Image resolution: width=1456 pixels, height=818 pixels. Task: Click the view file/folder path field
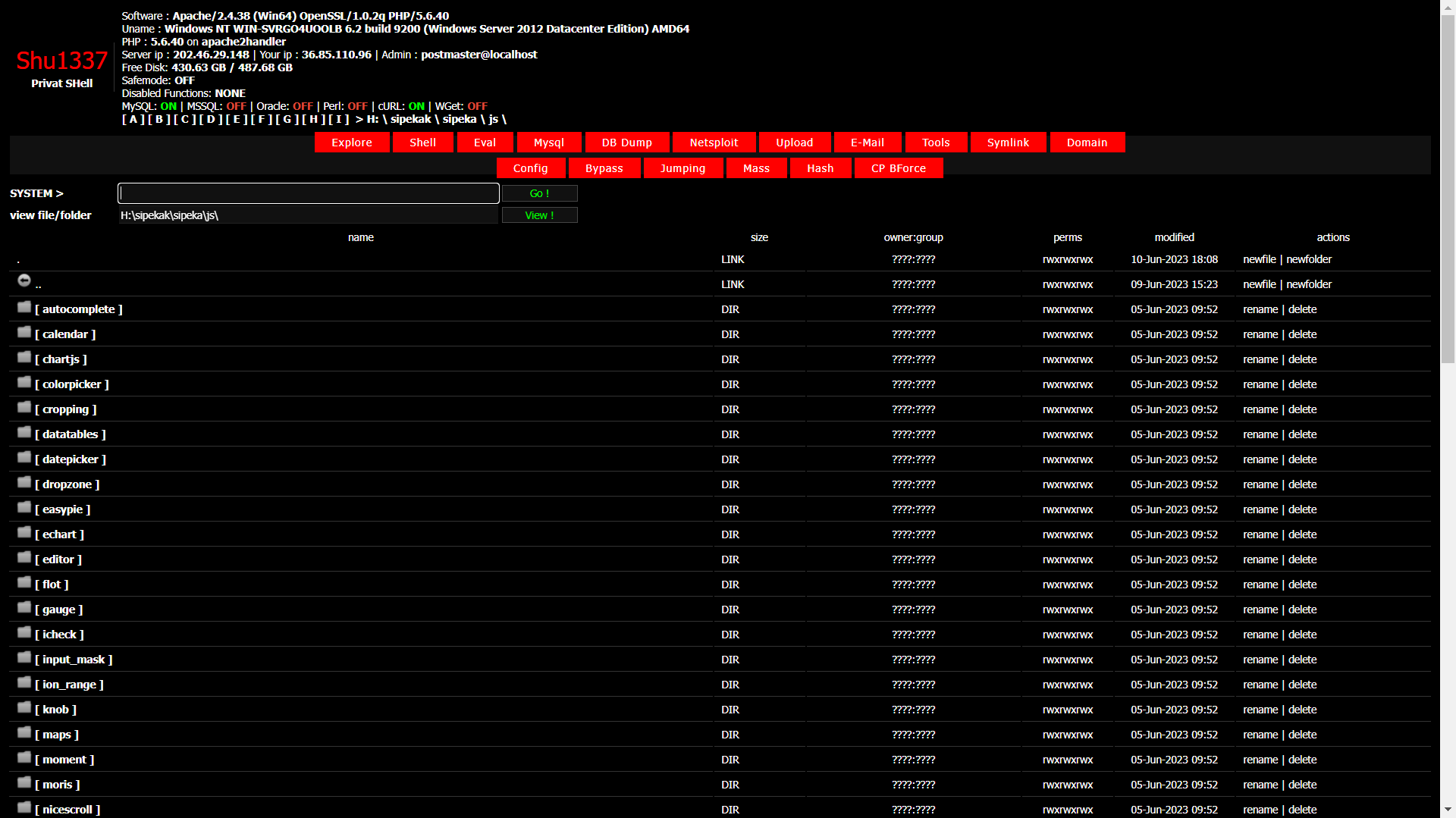(x=309, y=215)
